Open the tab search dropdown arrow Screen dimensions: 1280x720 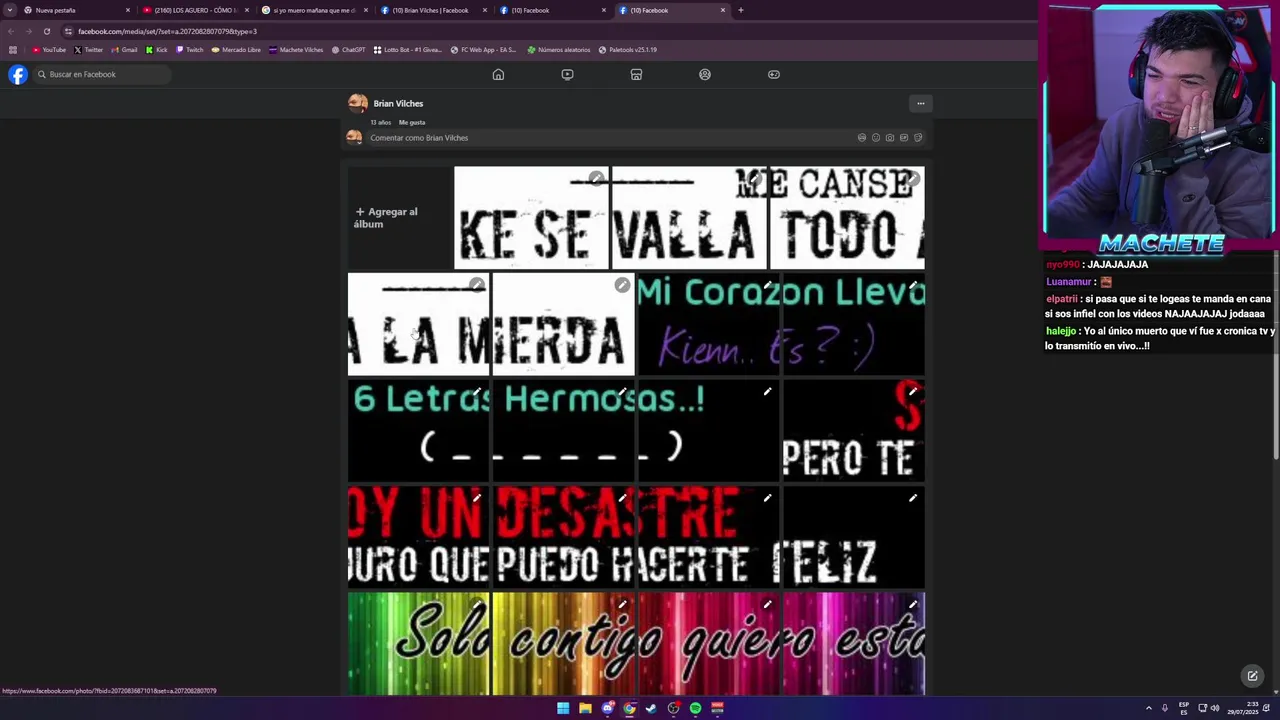[9, 10]
